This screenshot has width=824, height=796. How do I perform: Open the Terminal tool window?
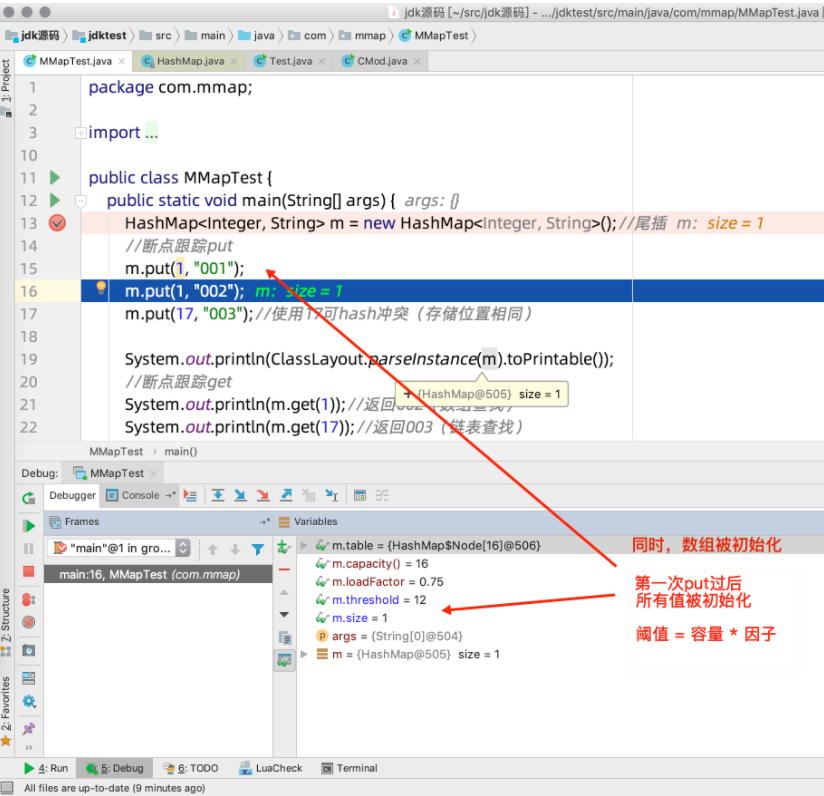[349, 768]
